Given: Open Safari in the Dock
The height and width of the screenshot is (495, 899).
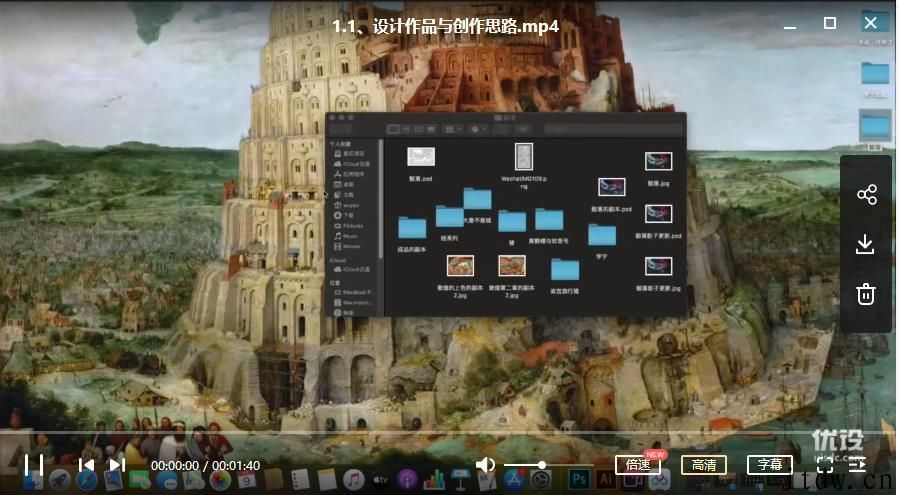Looking at the screenshot, I should pos(87,480).
